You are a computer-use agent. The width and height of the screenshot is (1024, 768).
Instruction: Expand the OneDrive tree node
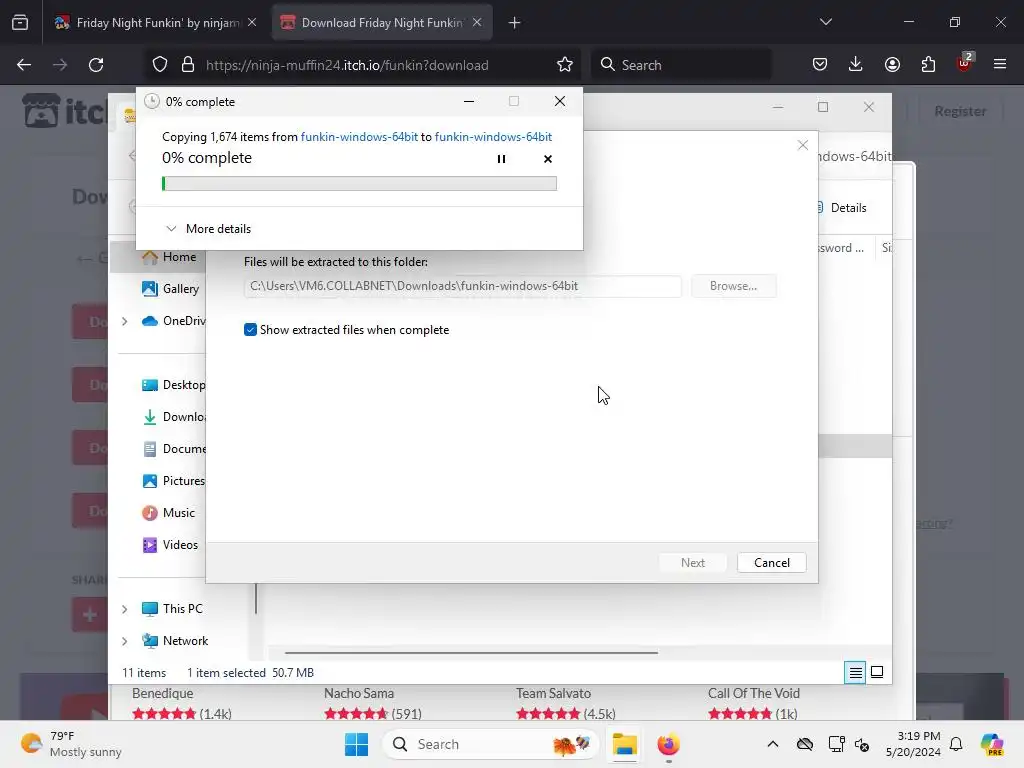pos(125,321)
